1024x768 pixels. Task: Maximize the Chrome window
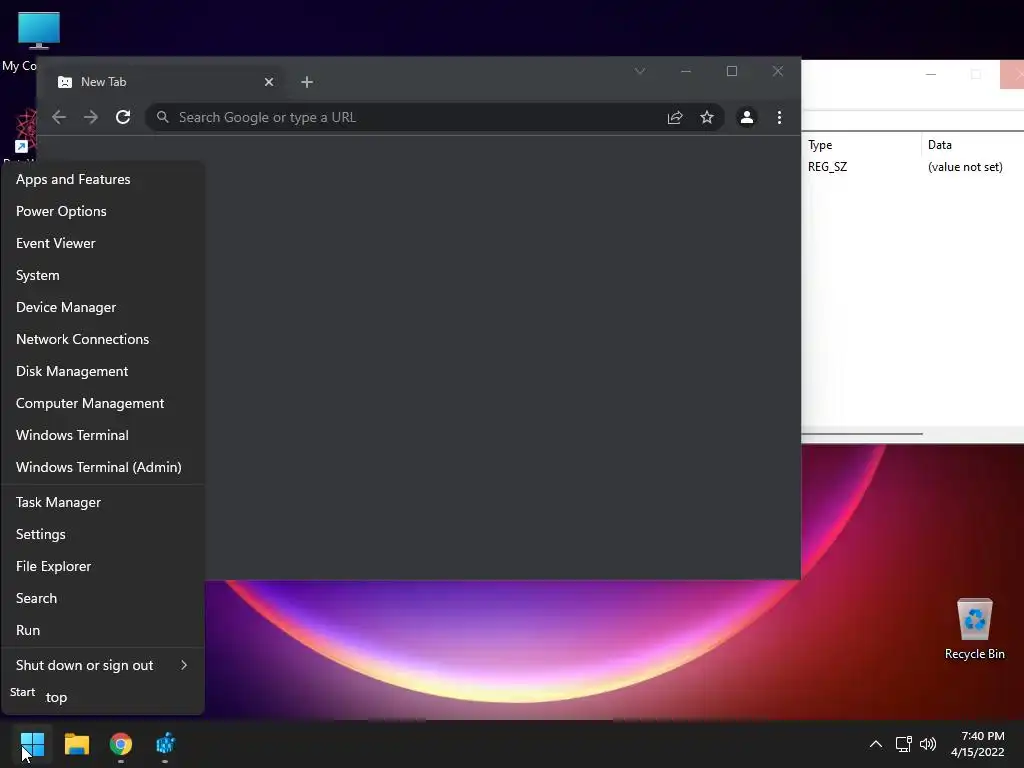(x=732, y=71)
